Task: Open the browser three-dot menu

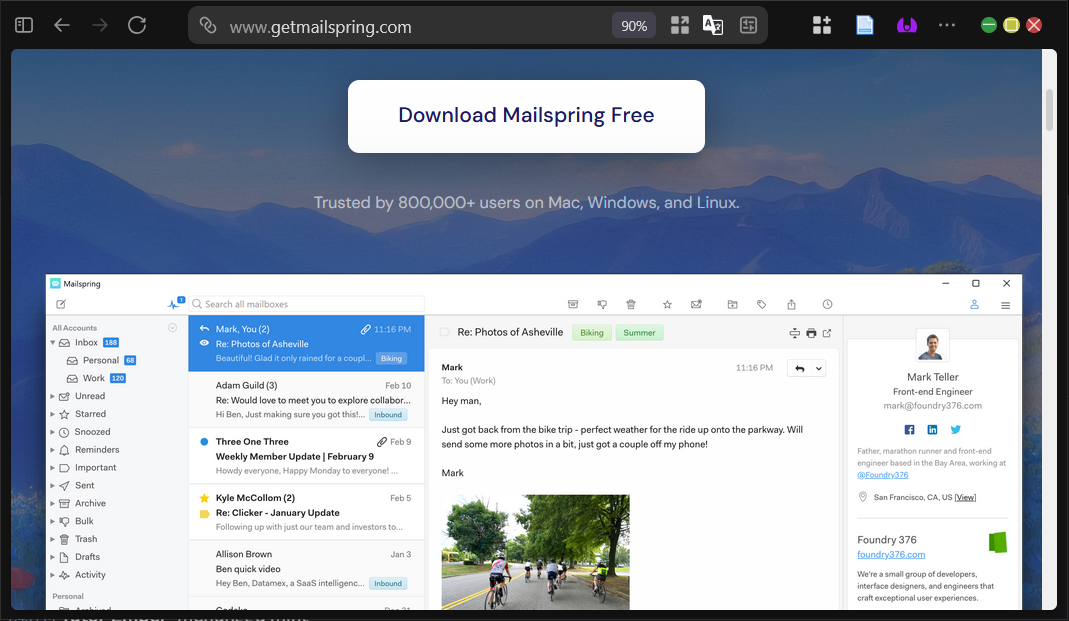Action: (947, 25)
